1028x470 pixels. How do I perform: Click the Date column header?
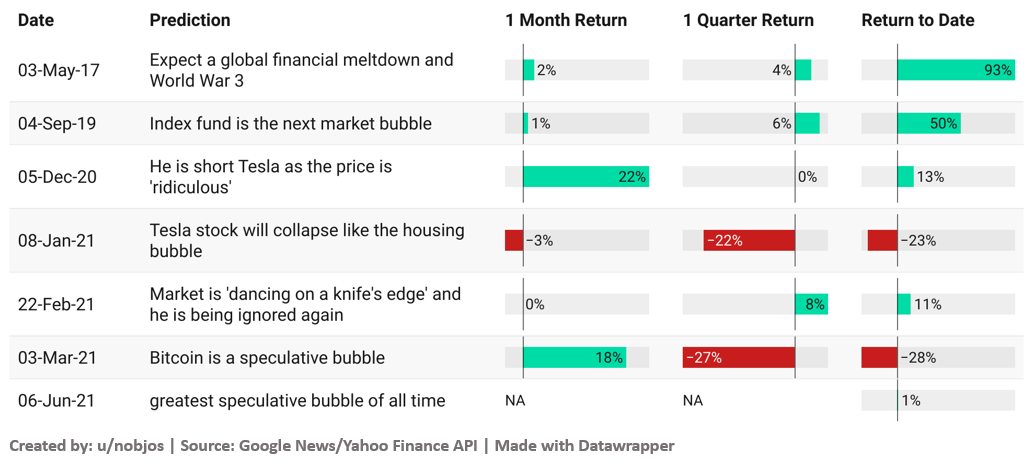pos(35,20)
